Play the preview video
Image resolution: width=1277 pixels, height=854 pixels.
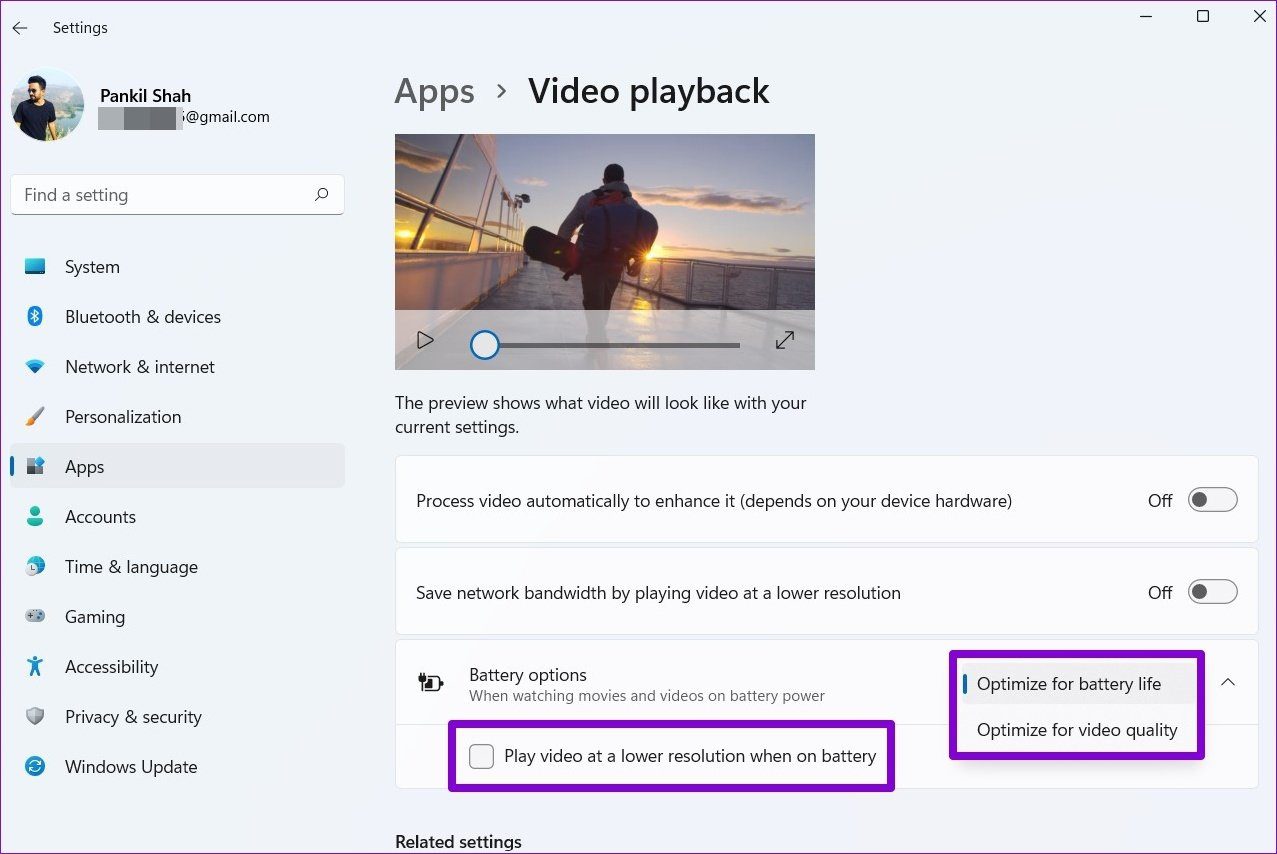point(425,340)
